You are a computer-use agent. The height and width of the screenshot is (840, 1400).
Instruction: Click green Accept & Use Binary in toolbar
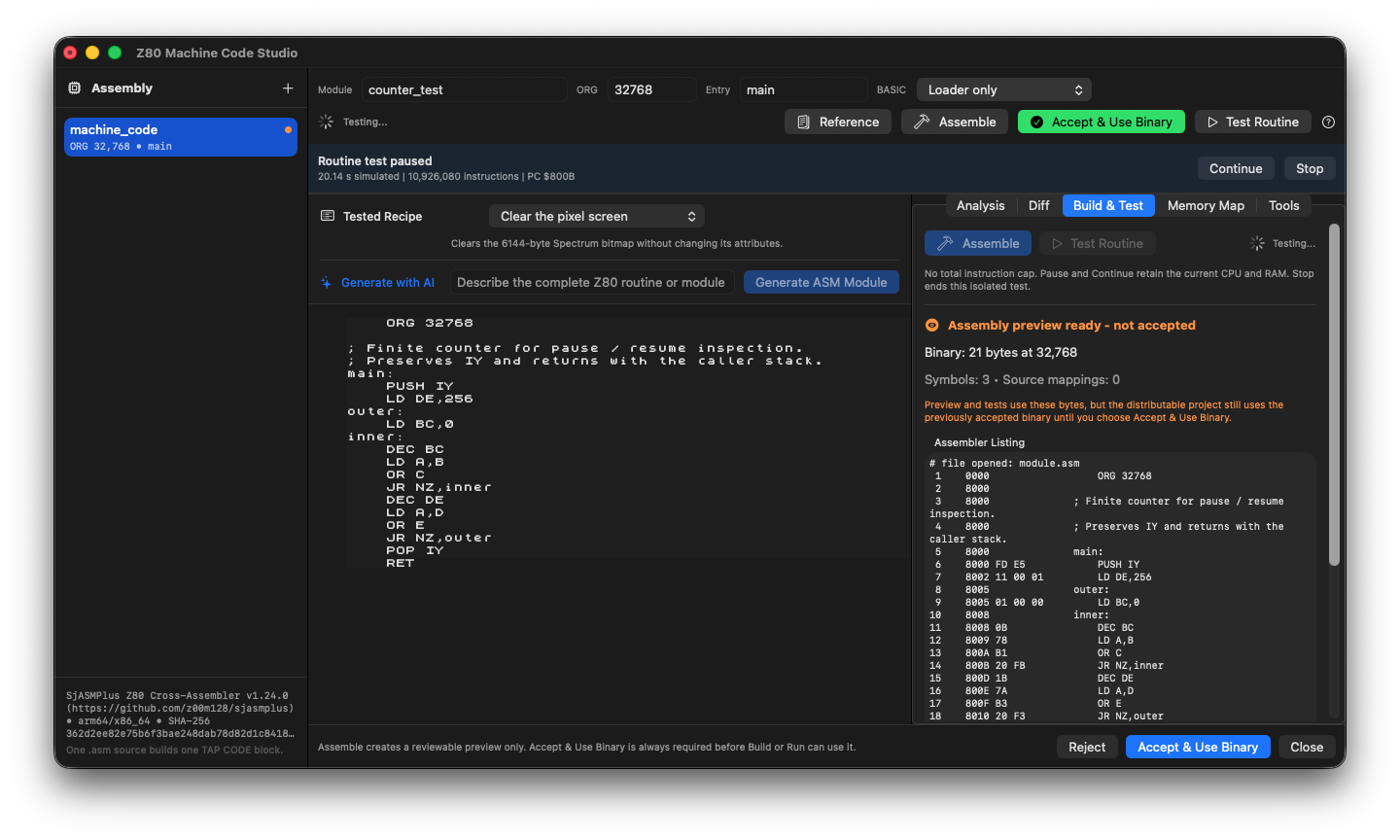coord(1102,122)
